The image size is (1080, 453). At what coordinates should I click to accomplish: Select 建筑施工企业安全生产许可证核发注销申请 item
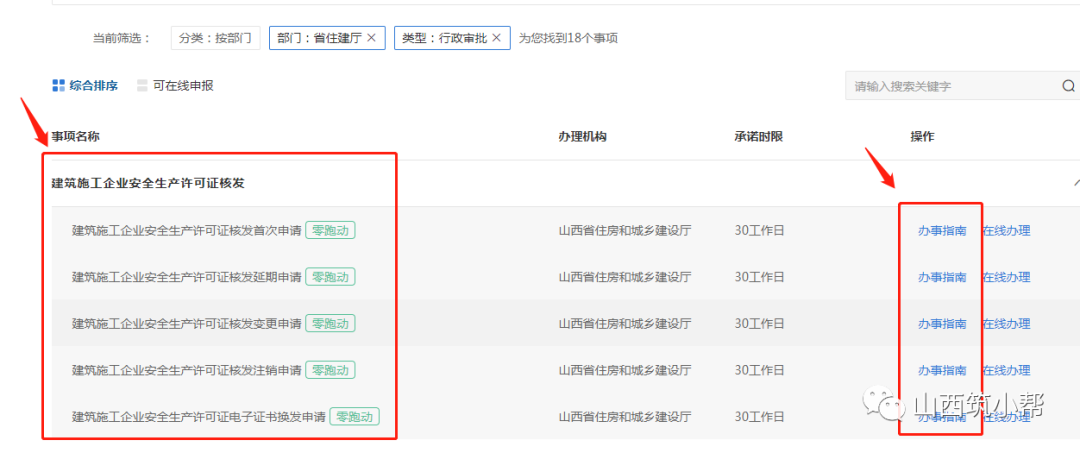[x=187, y=370]
